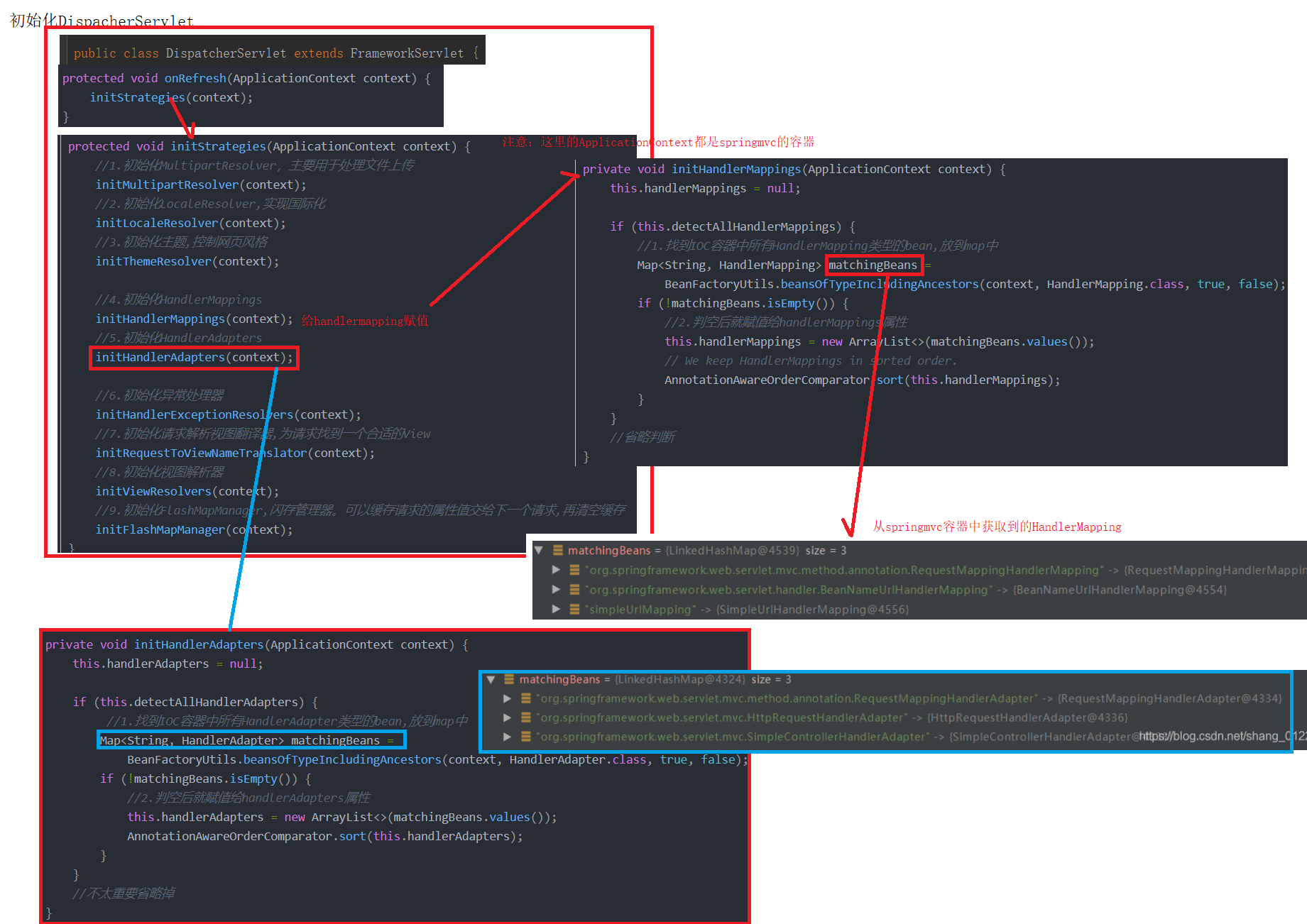Click matchingBeans variable in initHandlerMappings method

coord(873,265)
